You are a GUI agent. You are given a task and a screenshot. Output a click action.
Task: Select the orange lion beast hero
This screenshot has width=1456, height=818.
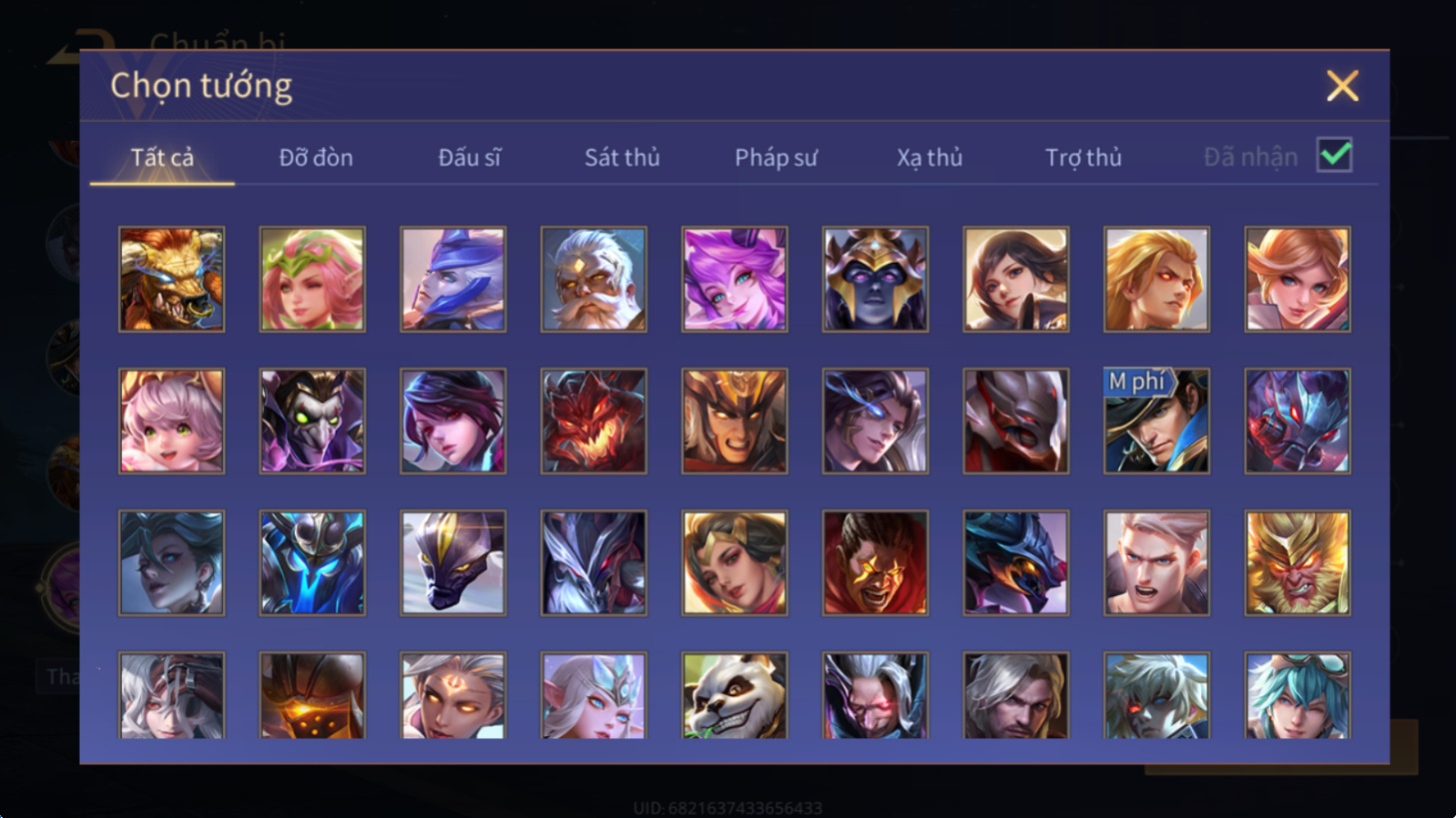172,279
